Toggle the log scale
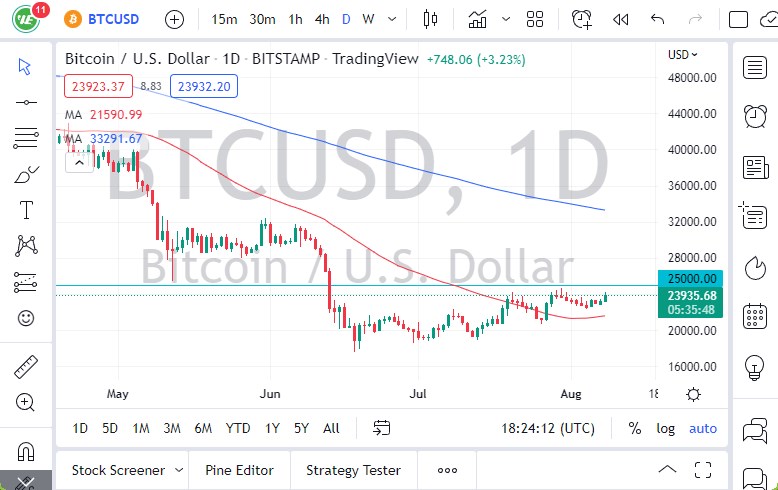This screenshot has height=490, width=778. pos(665,428)
